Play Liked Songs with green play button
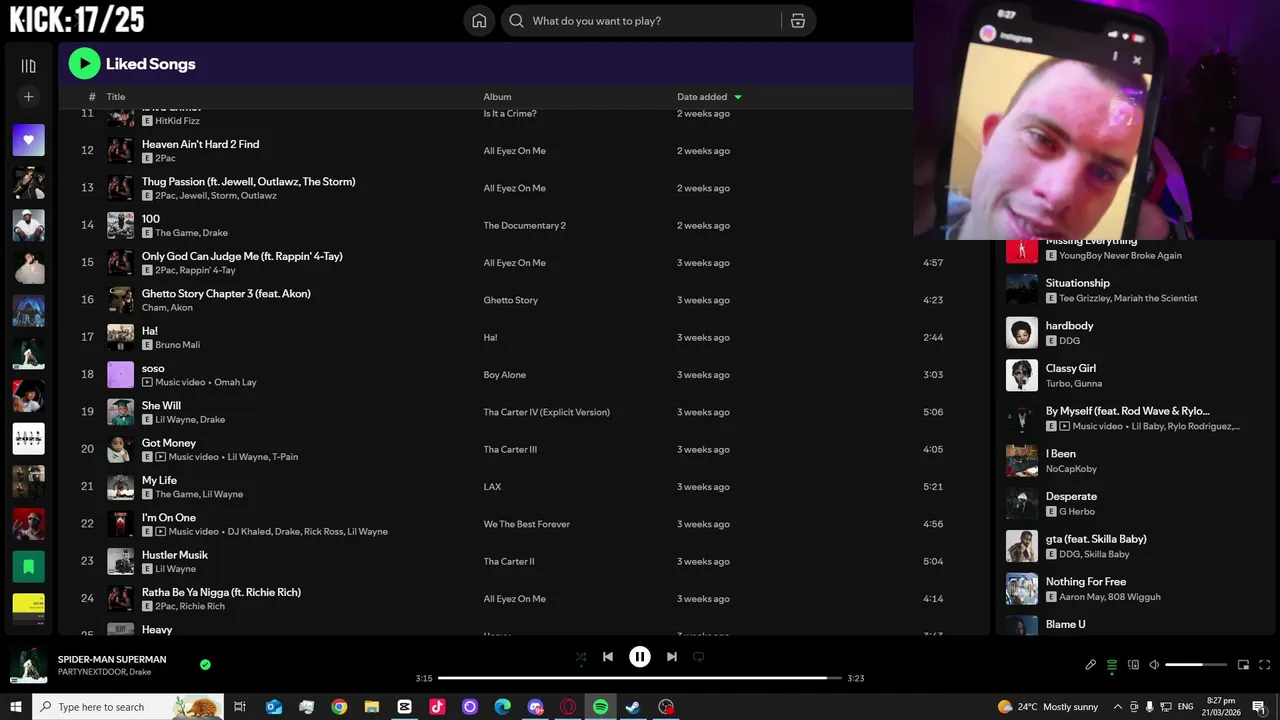Screen dimensions: 1280x720 tap(84, 64)
